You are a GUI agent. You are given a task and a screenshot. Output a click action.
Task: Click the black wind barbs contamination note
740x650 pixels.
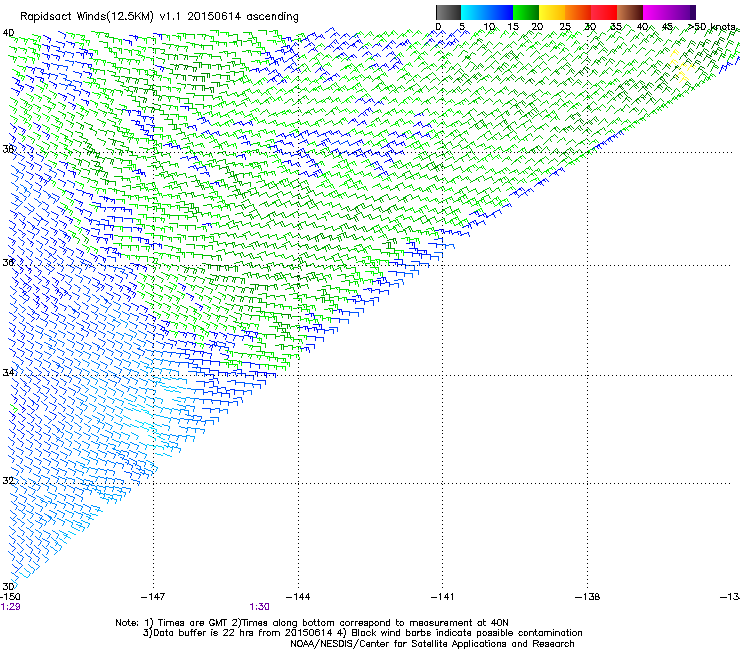click(x=460, y=633)
